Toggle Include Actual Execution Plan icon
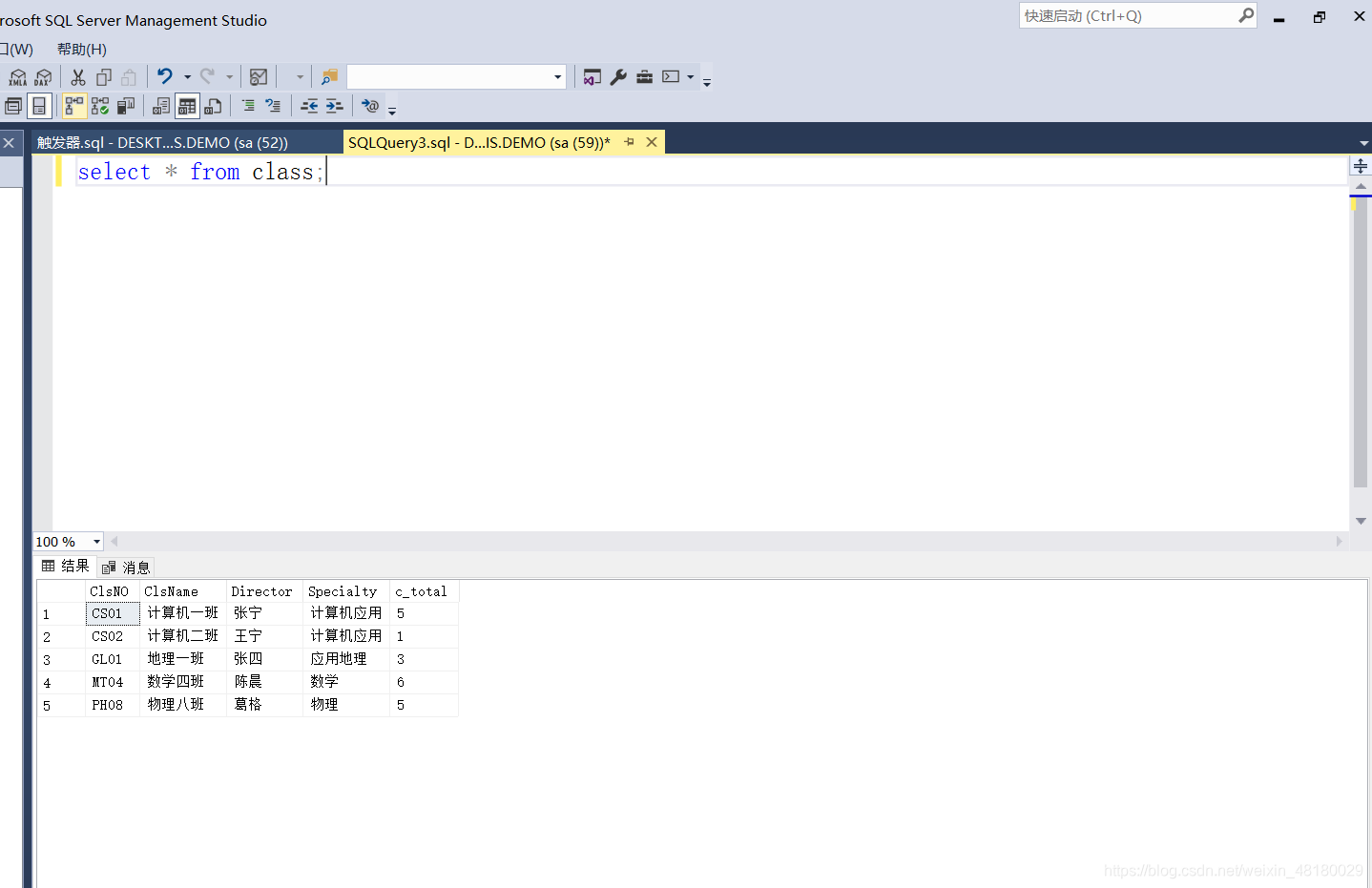 coord(100,106)
